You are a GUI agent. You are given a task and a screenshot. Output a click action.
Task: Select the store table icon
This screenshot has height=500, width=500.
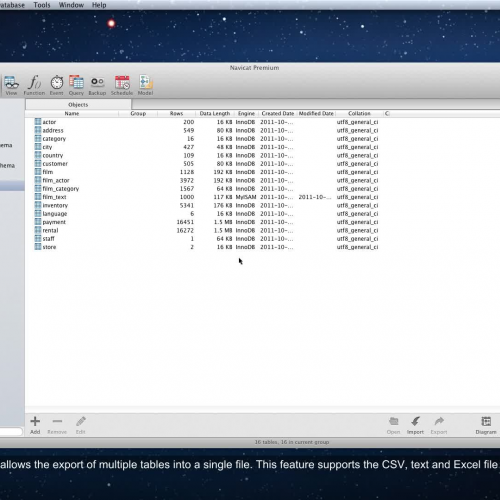pyautogui.click(x=38, y=247)
